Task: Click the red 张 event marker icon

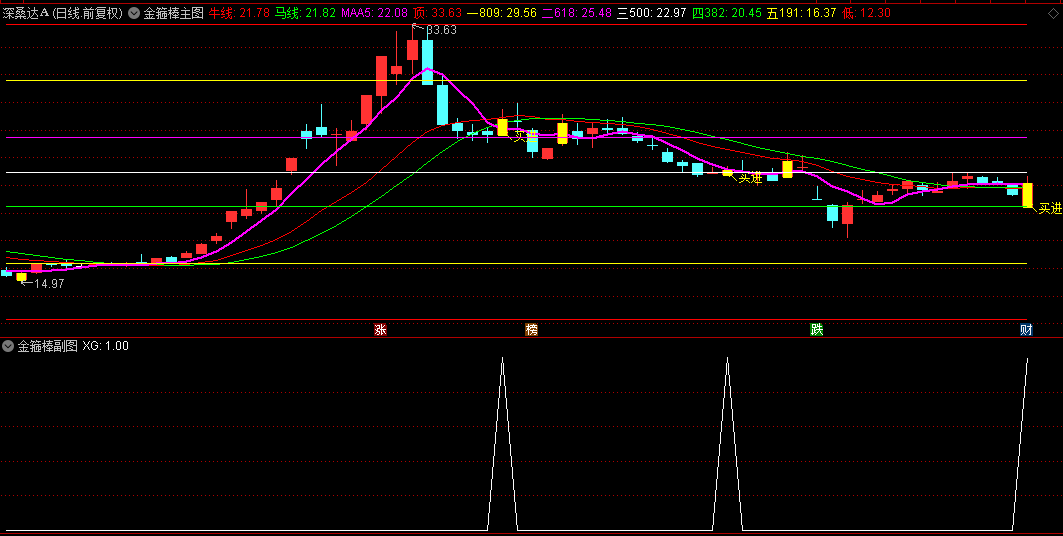Action: coord(380,329)
